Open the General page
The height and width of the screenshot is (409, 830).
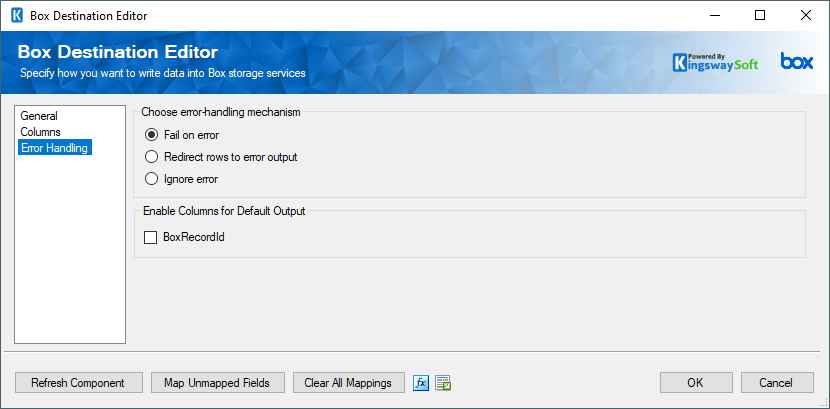click(39, 116)
